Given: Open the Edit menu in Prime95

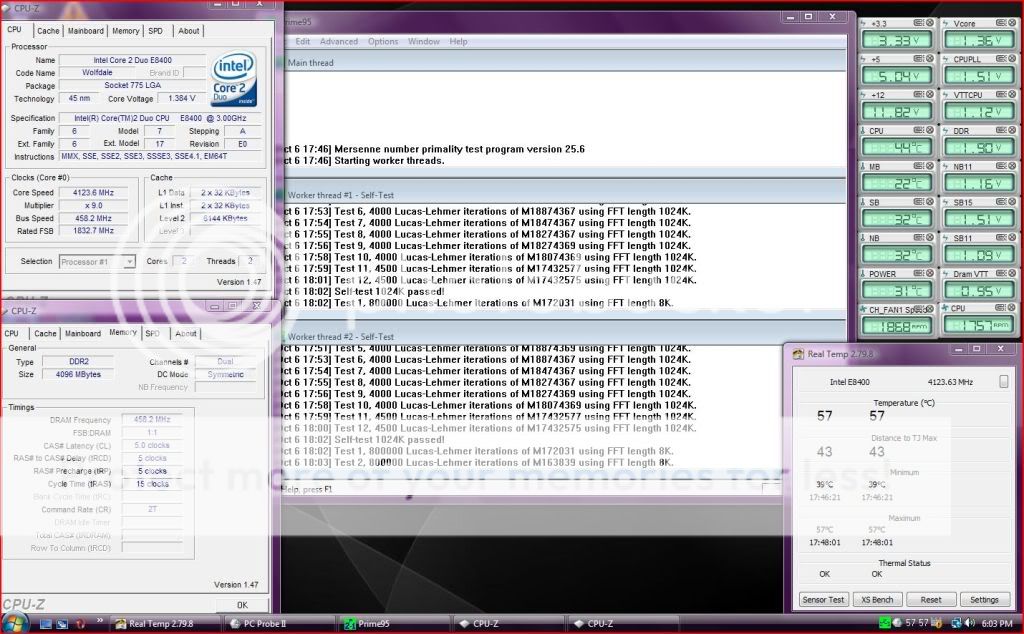Looking at the screenshot, I should click(x=302, y=41).
